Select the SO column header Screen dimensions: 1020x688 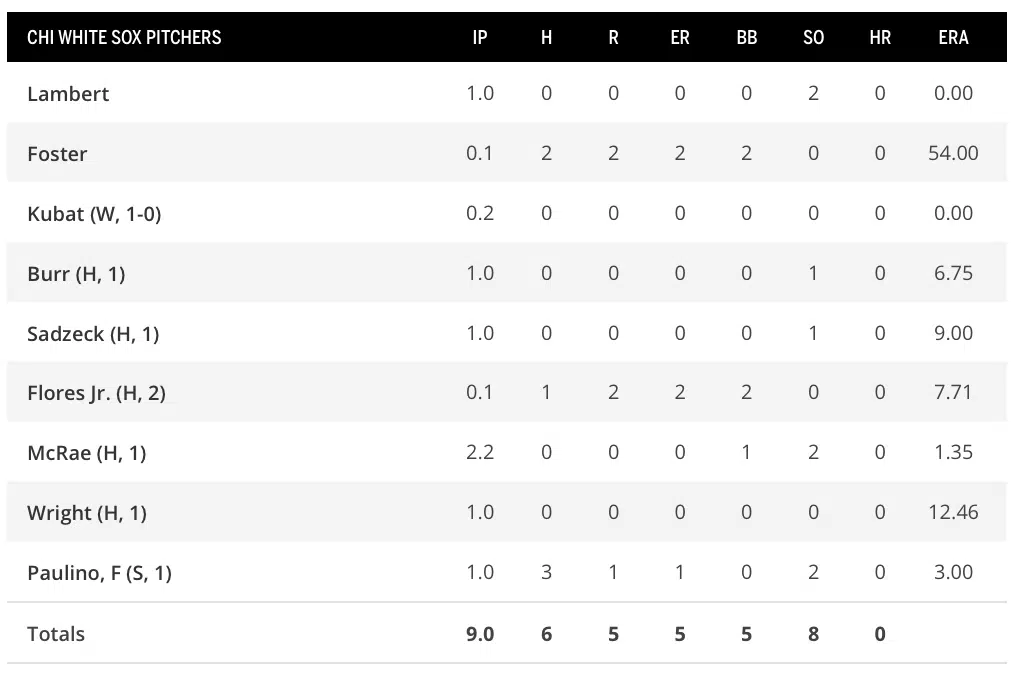tap(813, 38)
